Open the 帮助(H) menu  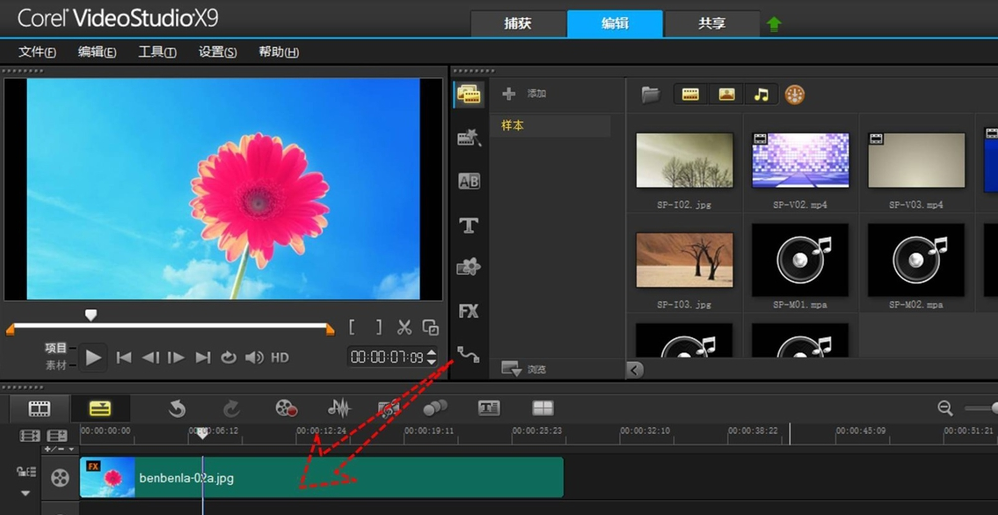click(x=279, y=52)
